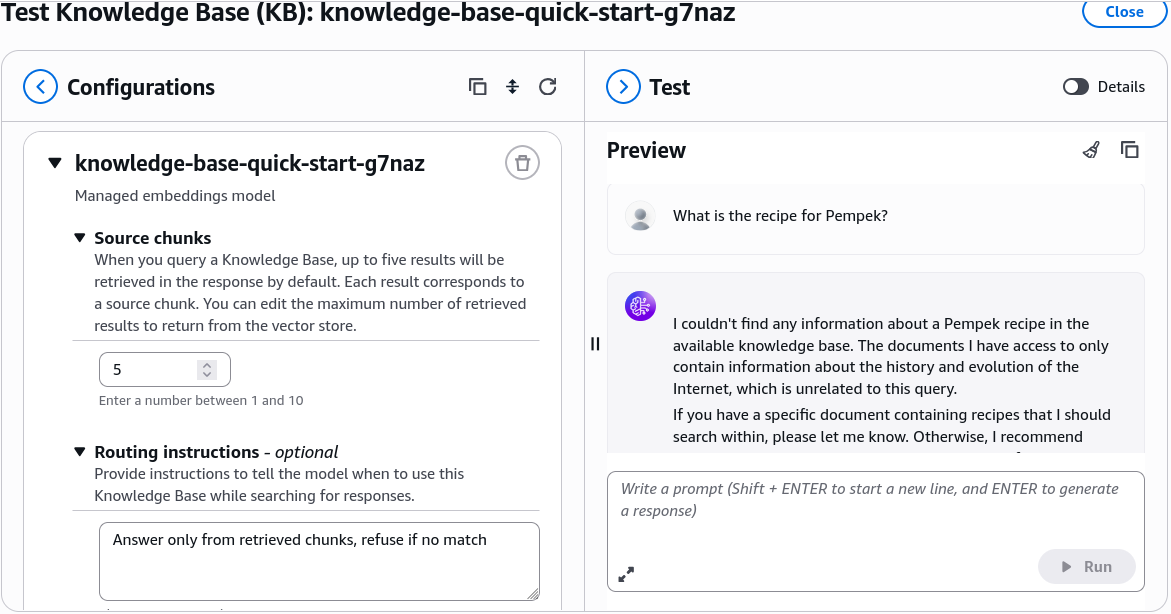Reset configurations with the refresh icon
1171x614 pixels.
(547, 87)
